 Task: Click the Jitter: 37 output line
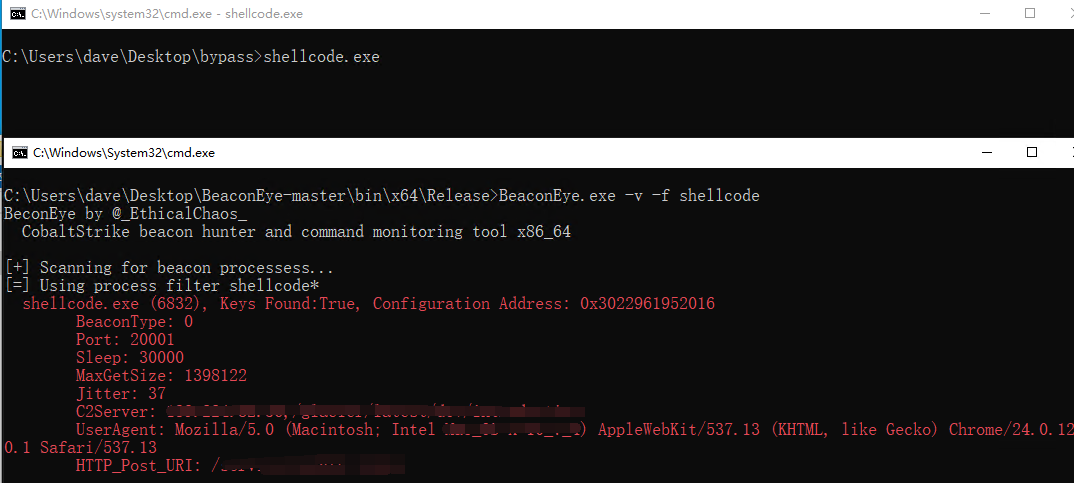tap(121, 394)
